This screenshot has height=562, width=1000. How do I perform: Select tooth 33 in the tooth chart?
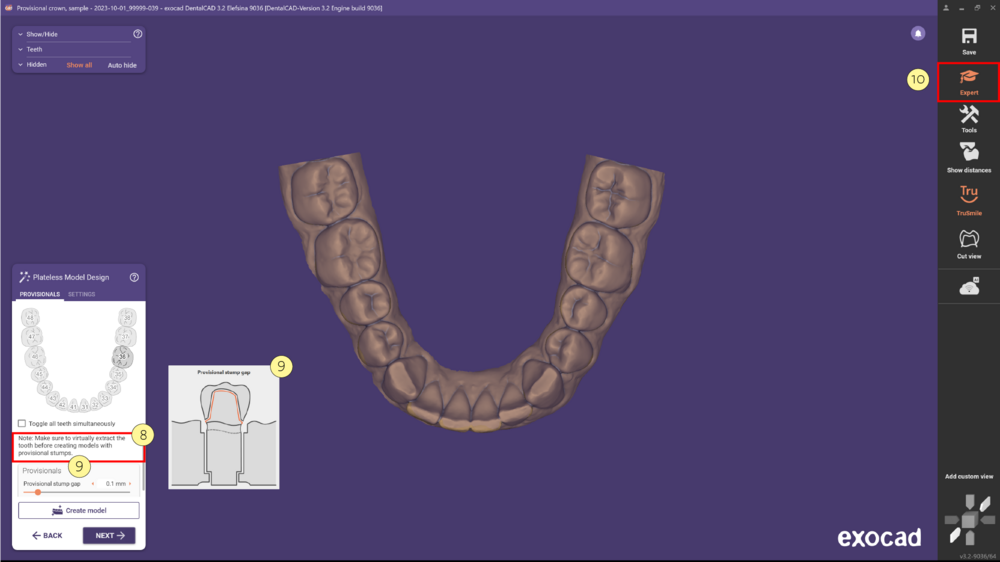[104, 398]
